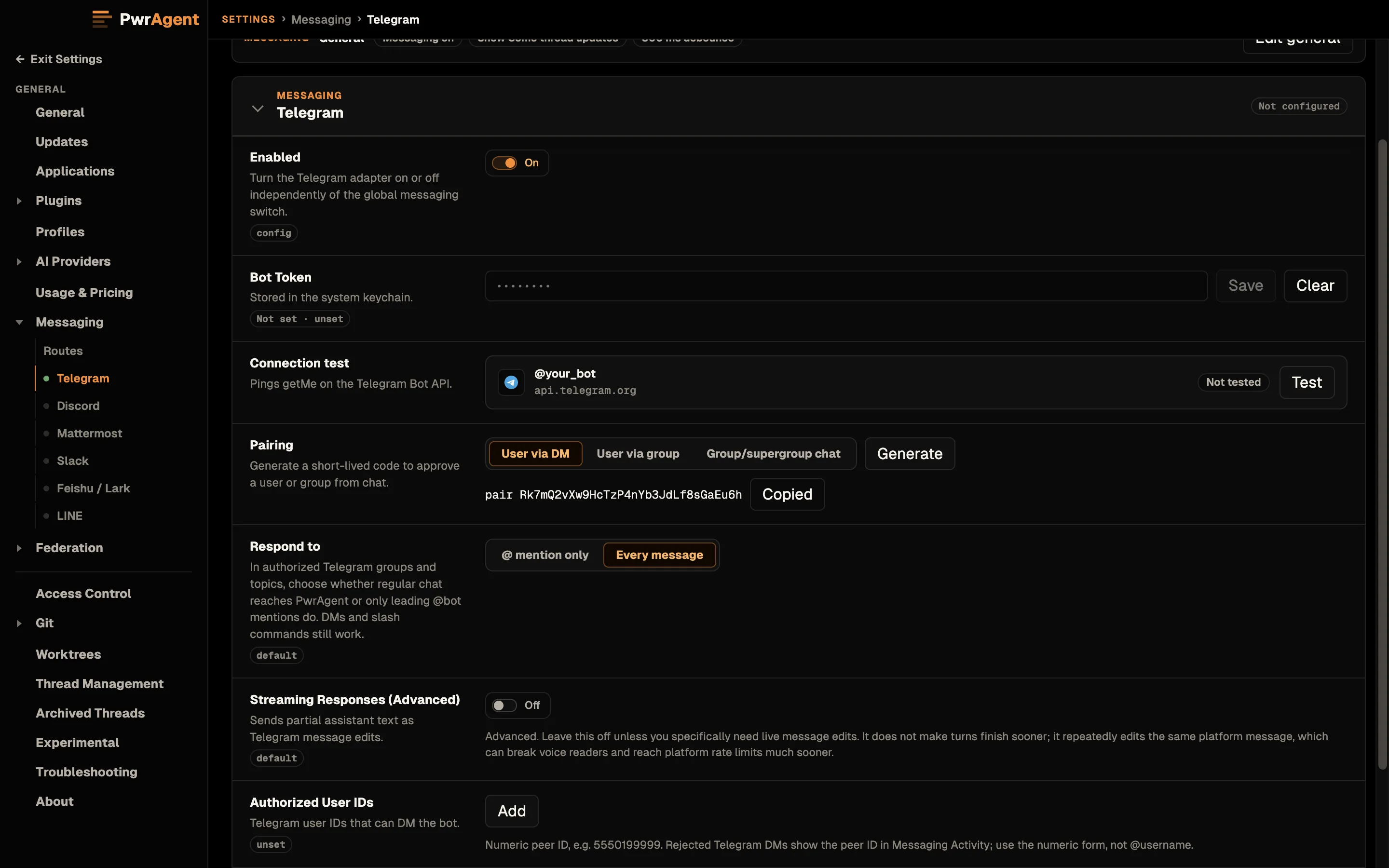
Task: Click the Messaging breadcrumb link
Action: point(321,19)
